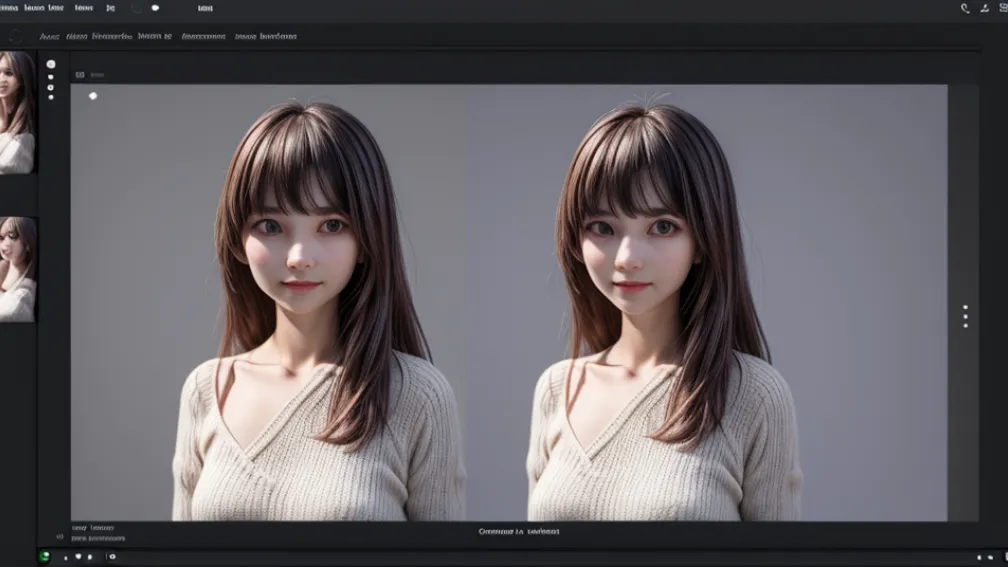Click the white marker dot on the canvas corner

click(x=93, y=96)
